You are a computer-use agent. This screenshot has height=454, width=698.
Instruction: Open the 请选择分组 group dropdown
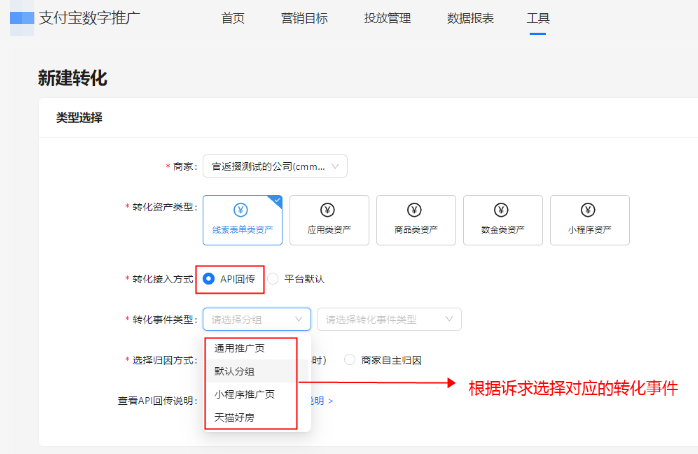coord(257,319)
